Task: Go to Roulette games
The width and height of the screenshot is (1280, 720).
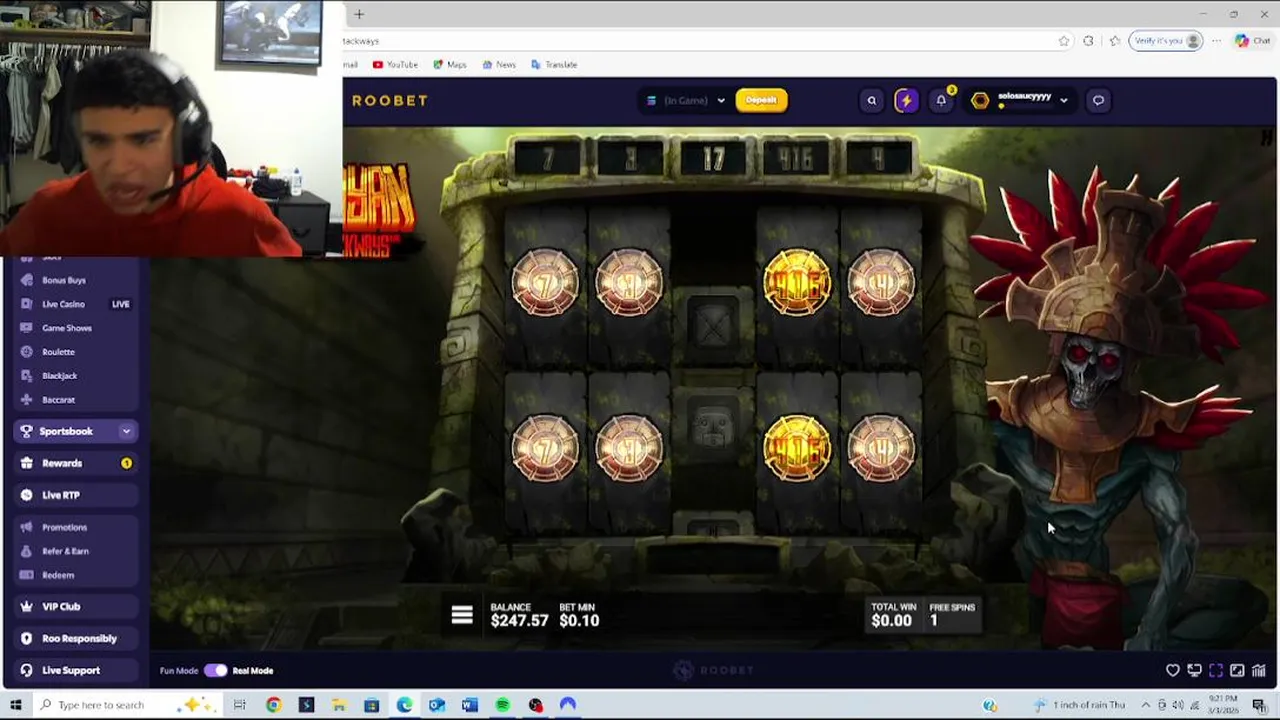Action: click(58, 352)
